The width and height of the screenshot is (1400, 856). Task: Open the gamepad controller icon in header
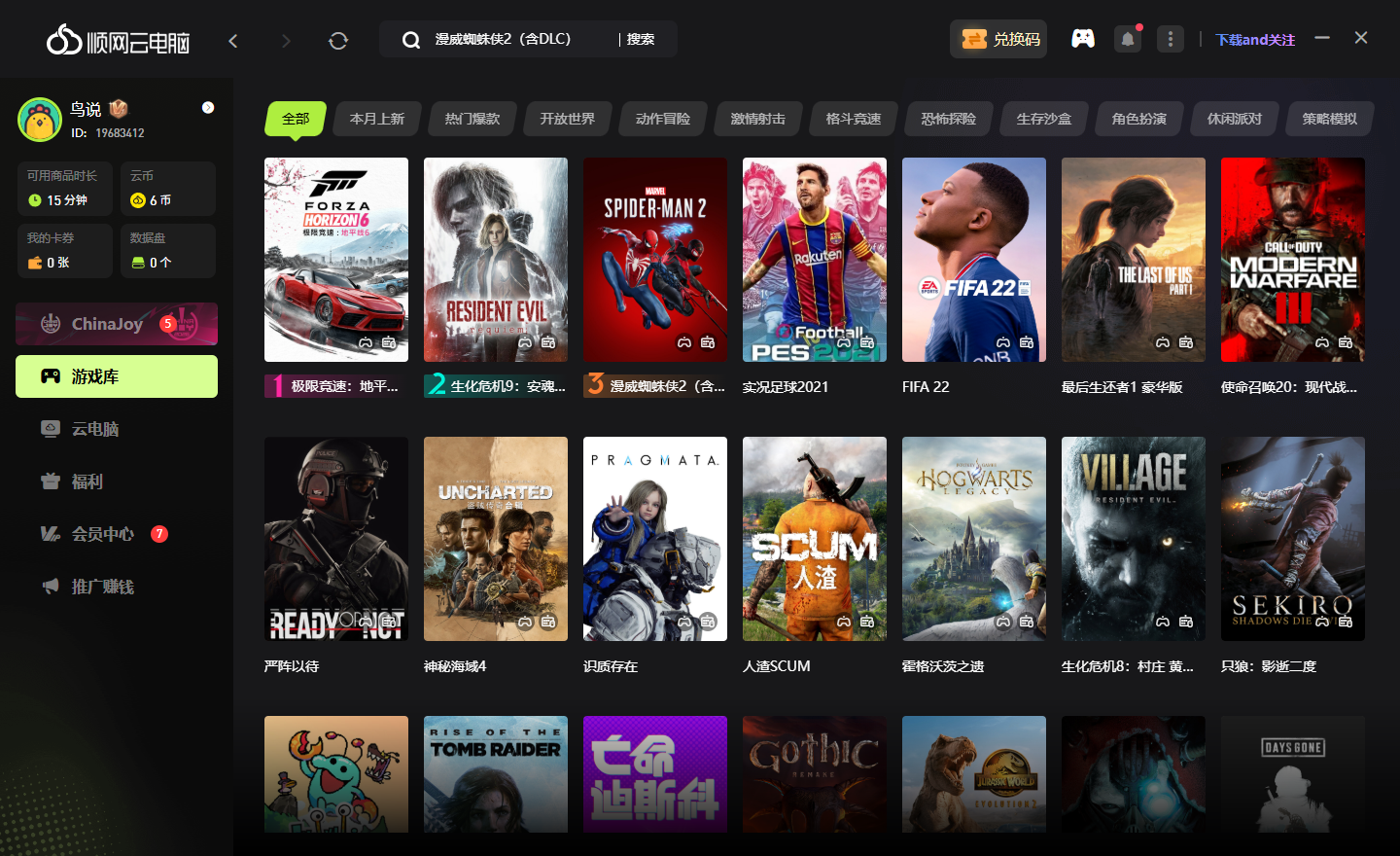point(1083,39)
